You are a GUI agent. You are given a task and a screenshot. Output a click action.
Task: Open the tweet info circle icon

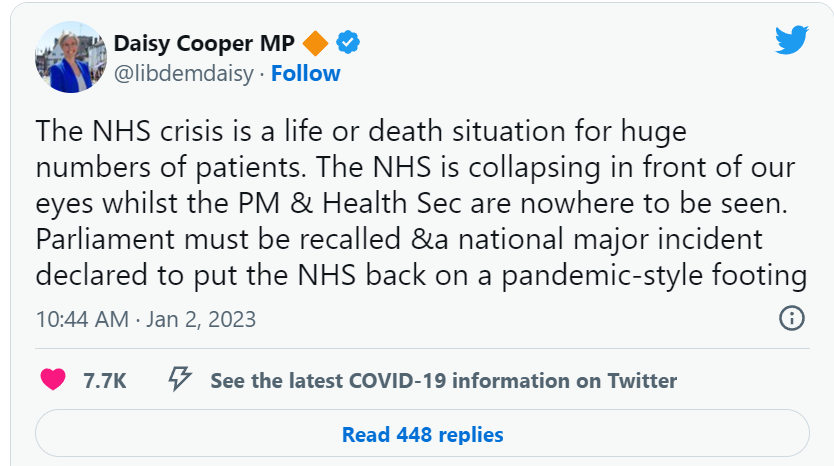coord(791,319)
